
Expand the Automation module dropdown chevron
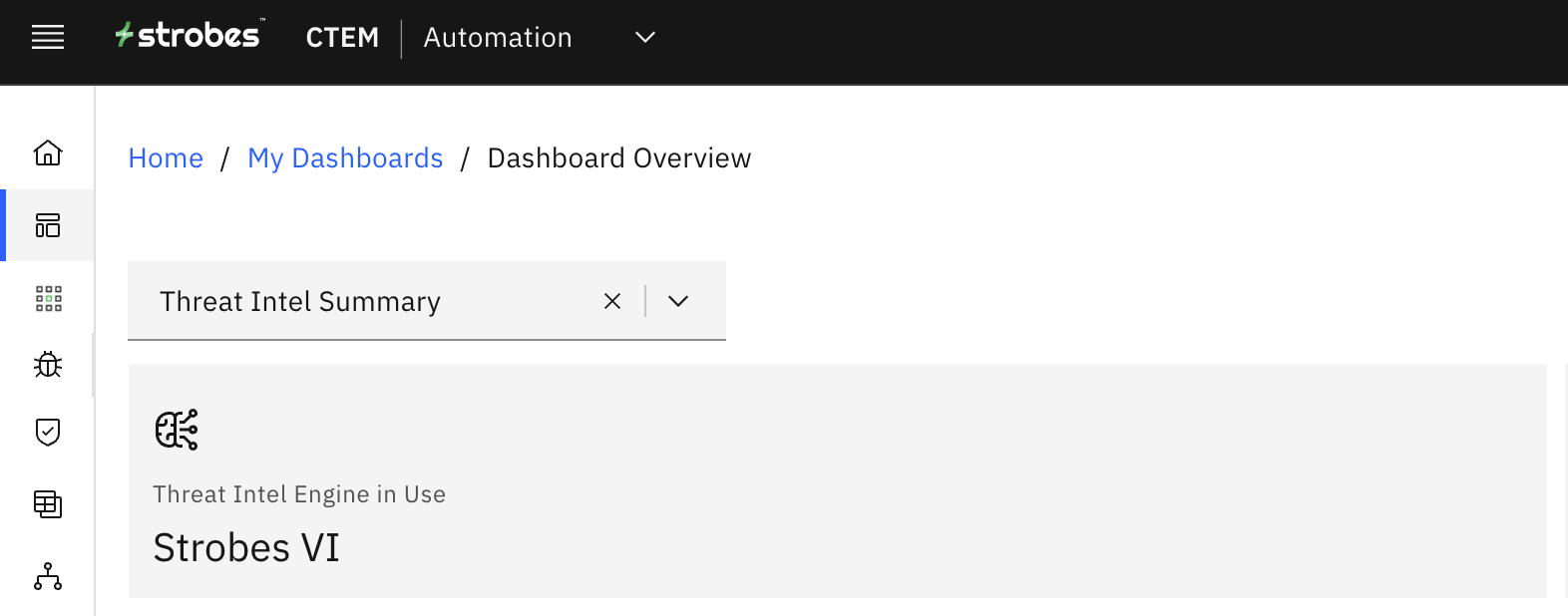coord(645,38)
